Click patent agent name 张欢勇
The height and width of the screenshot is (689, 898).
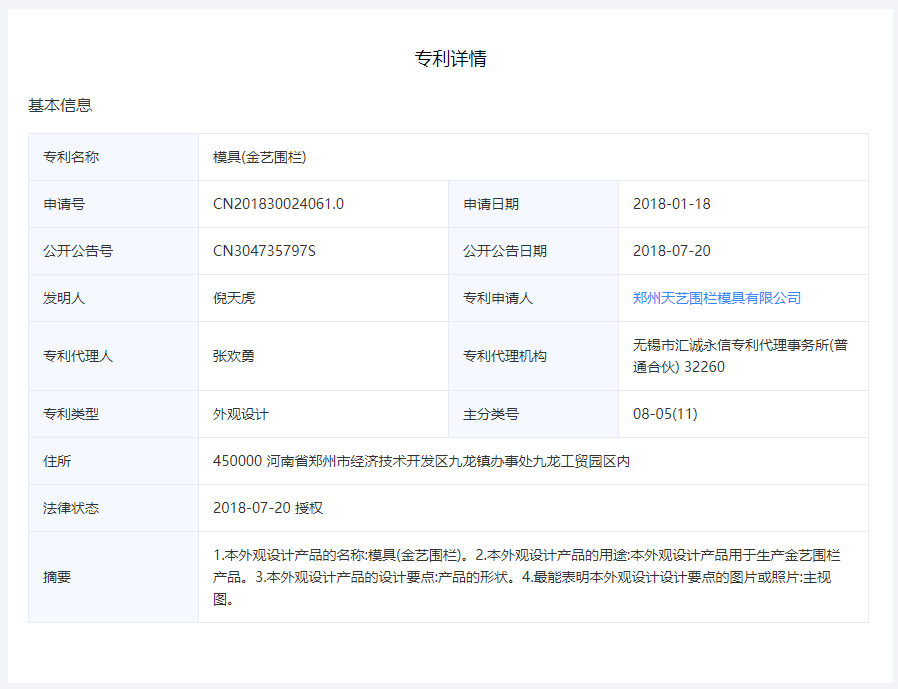tap(234, 356)
